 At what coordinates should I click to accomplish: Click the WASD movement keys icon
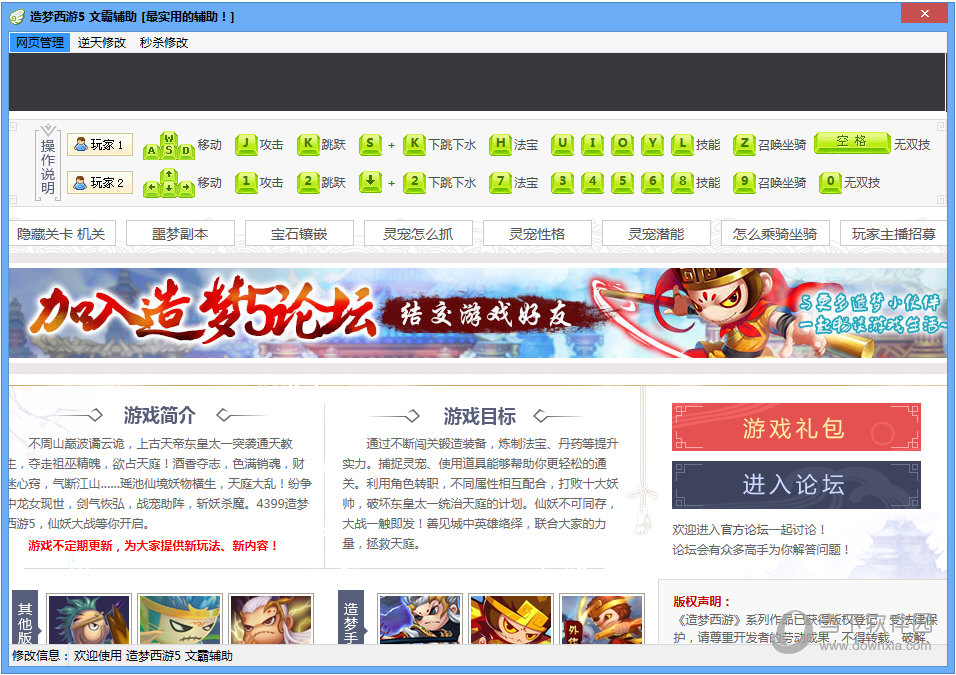[169, 146]
